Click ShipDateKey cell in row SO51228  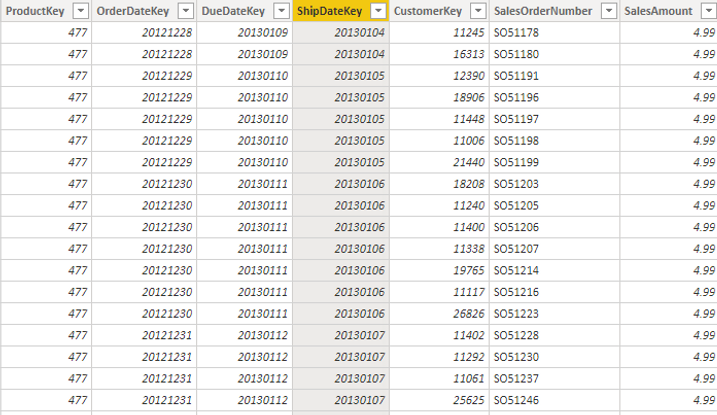click(341, 335)
